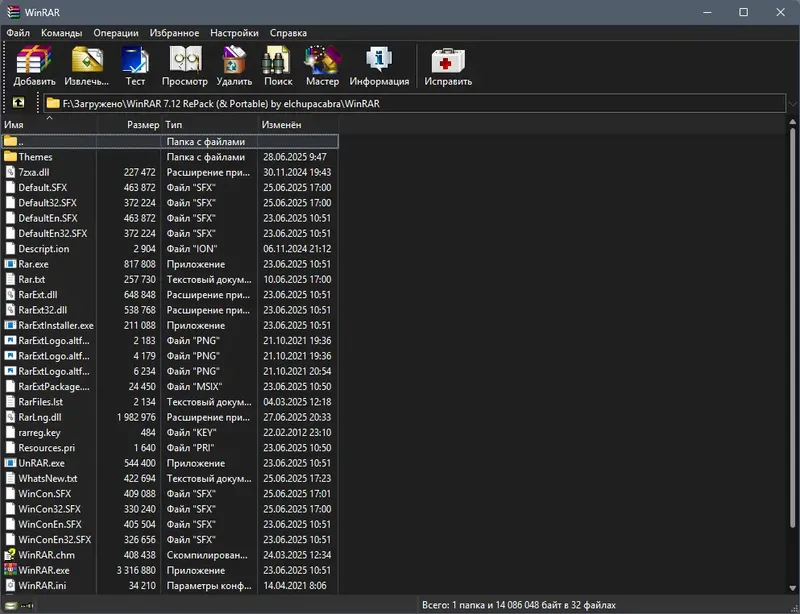The width and height of the screenshot is (800, 614).
Task: Click the Исправить (Repair) first-aid icon
Action: [448, 66]
